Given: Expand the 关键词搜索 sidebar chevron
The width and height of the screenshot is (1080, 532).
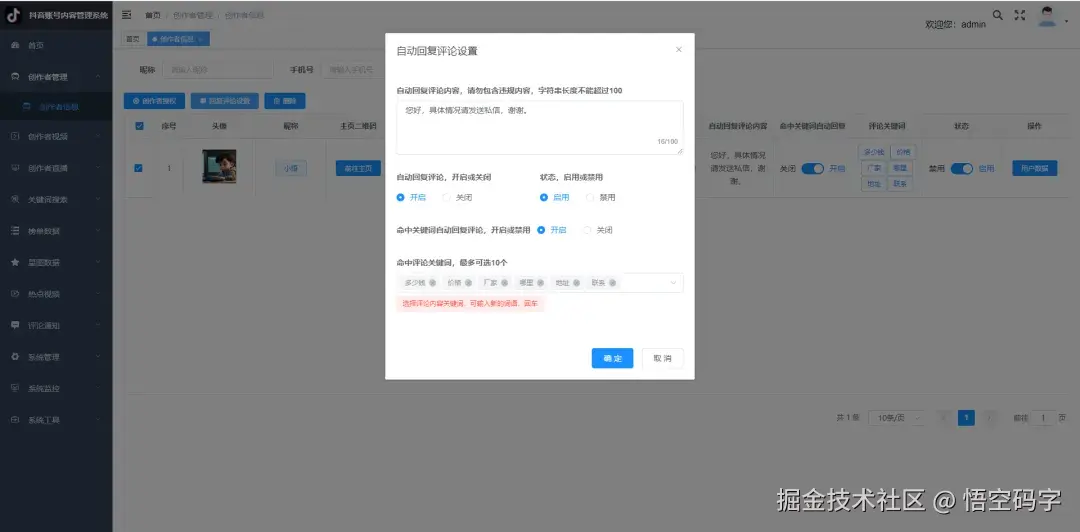Looking at the screenshot, I should tap(98, 199).
